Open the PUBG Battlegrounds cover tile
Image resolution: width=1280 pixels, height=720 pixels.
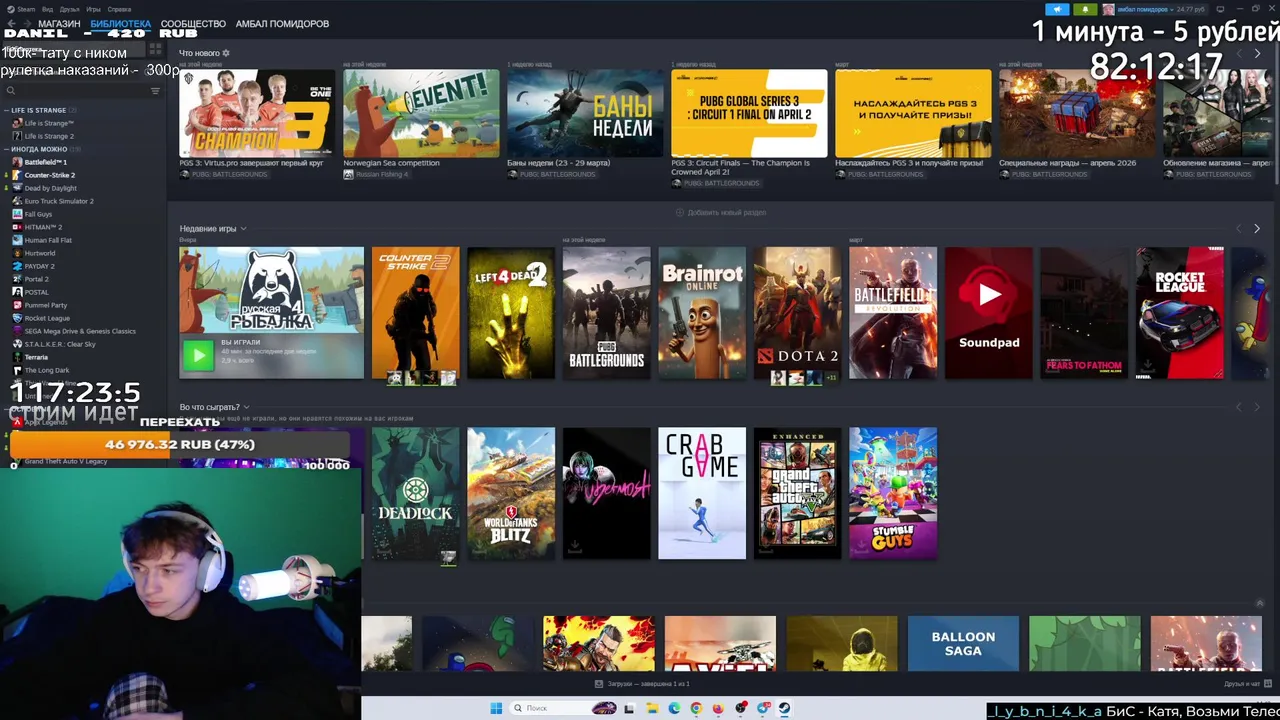(x=606, y=313)
